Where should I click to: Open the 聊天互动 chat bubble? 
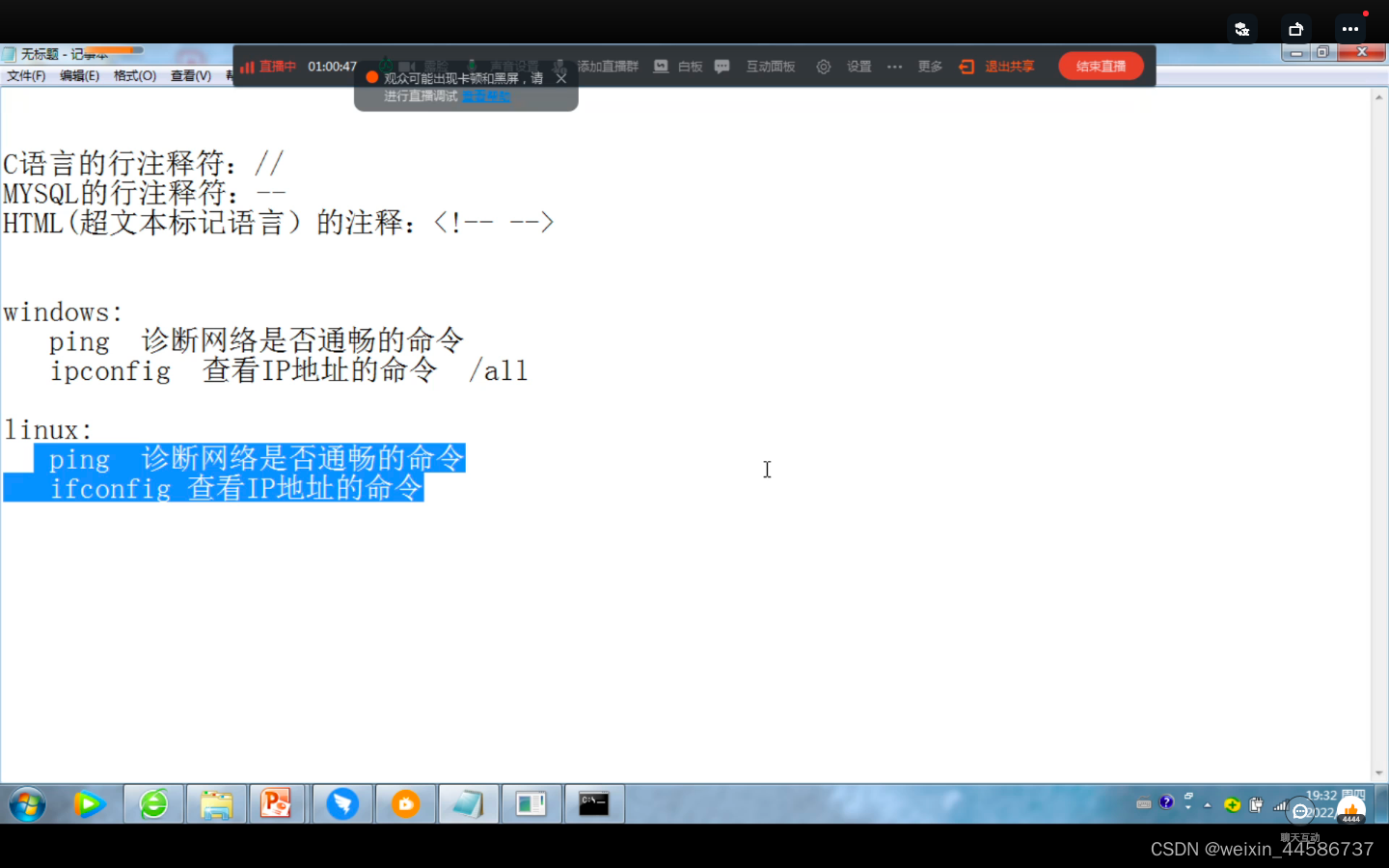pyautogui.click(x=1301, y=812)
